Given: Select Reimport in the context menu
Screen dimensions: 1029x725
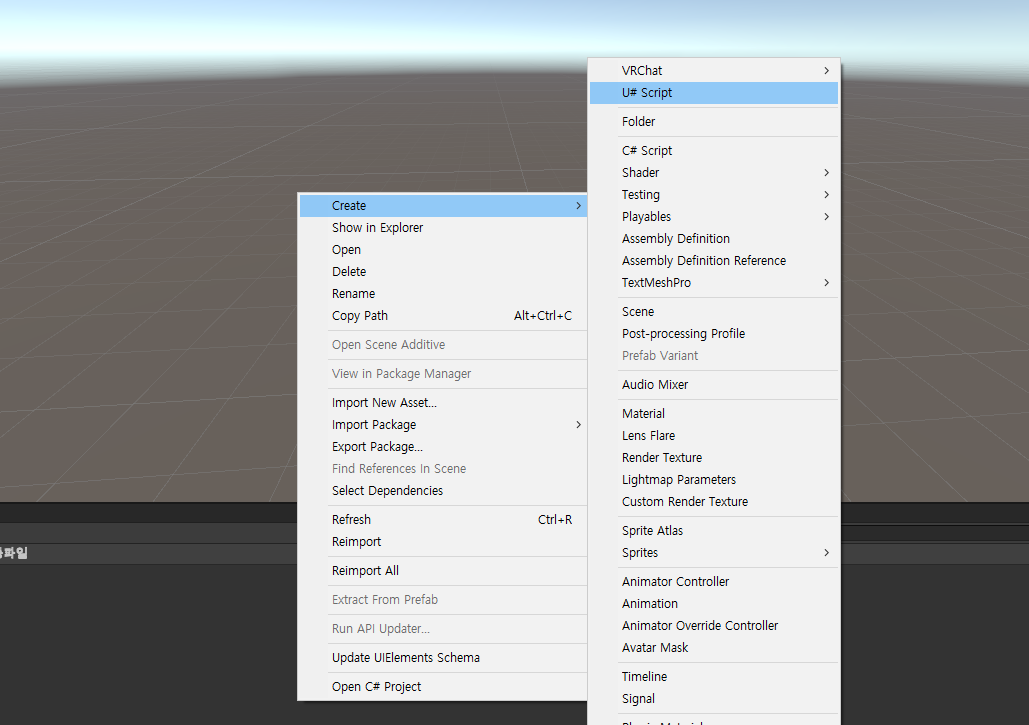Looking at the screenshot, I should (443, 541).
